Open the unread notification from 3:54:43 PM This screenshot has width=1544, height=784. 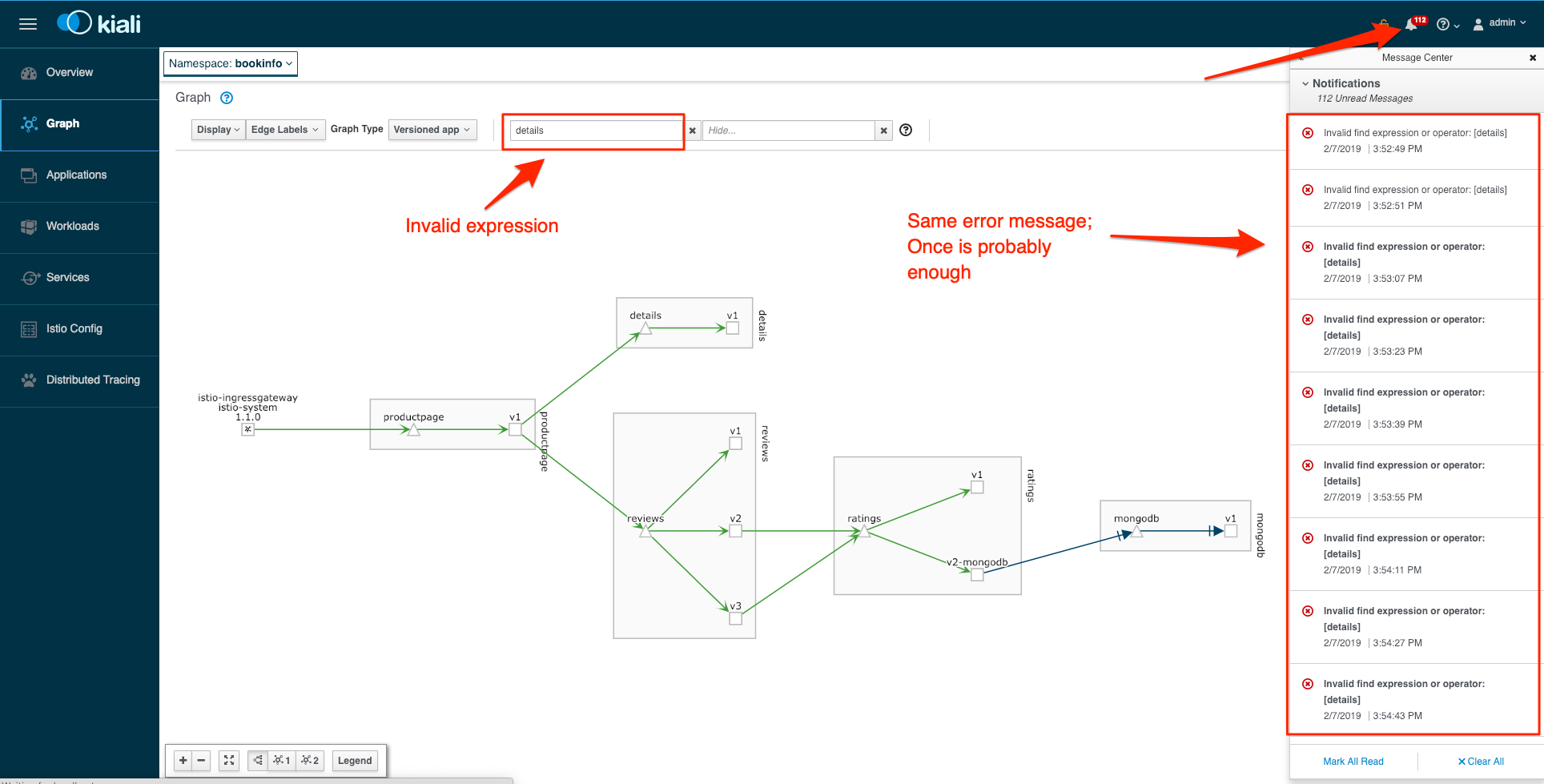(x=1414, y=699)
